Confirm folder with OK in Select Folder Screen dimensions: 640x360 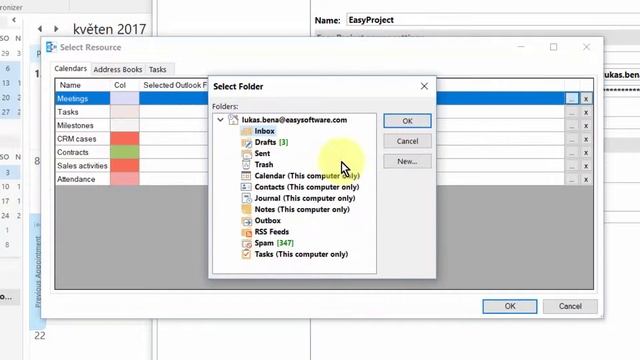[x=407, y=121]
